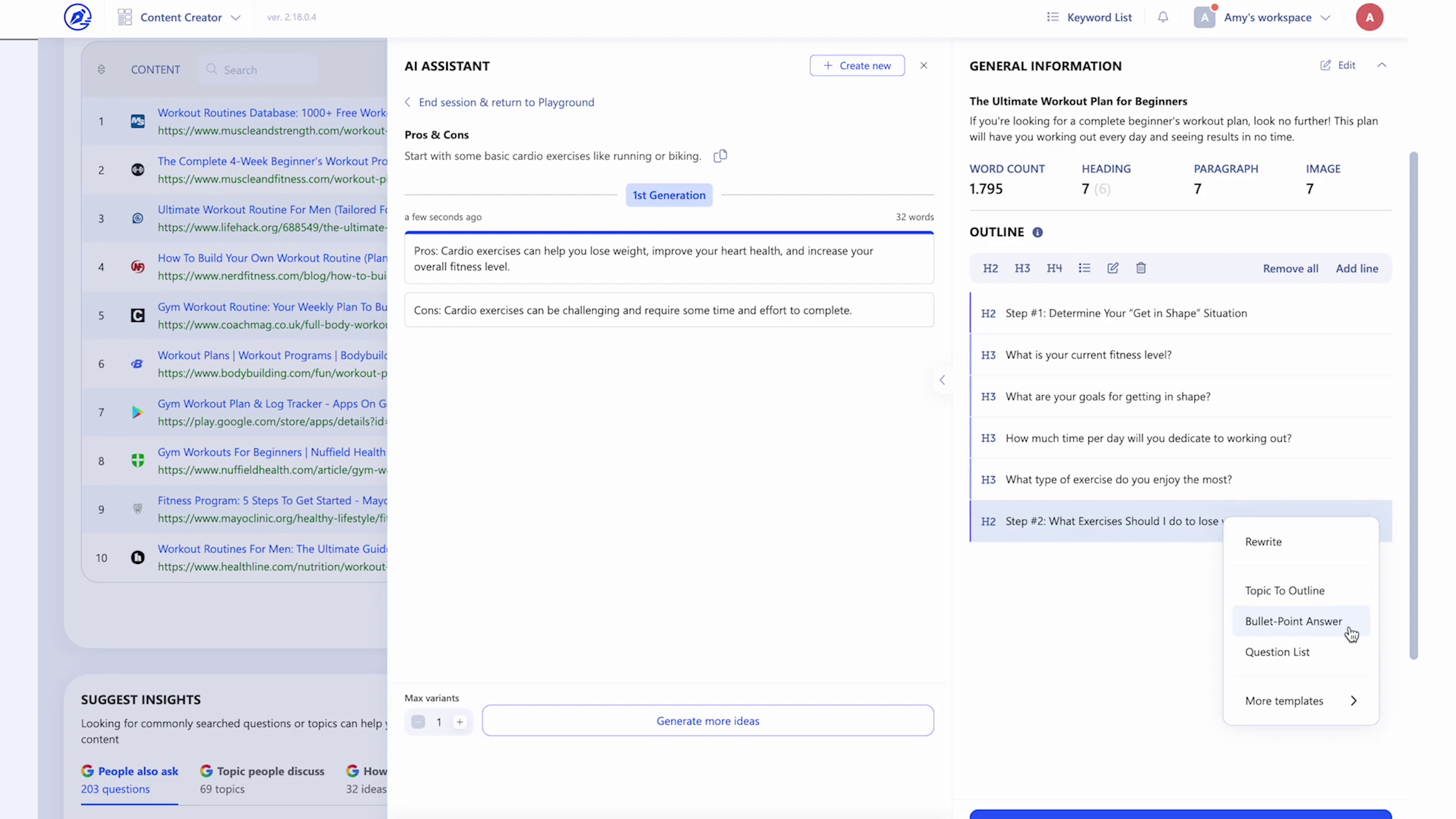
Task: Select Bullet-Point Answer from the menu
Action: click(1294, 621)
